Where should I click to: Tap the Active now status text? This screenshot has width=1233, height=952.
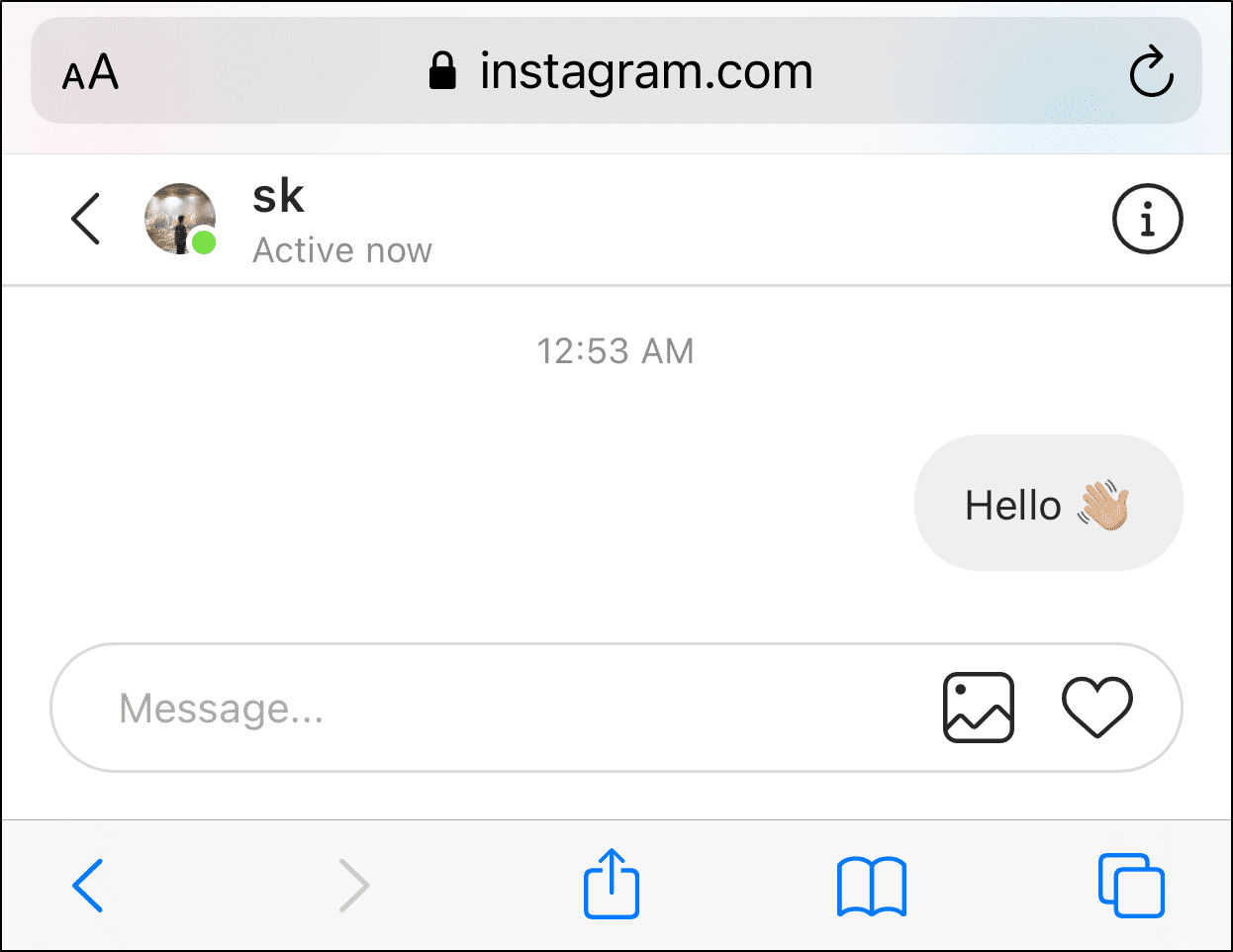[x=342, y=250]
